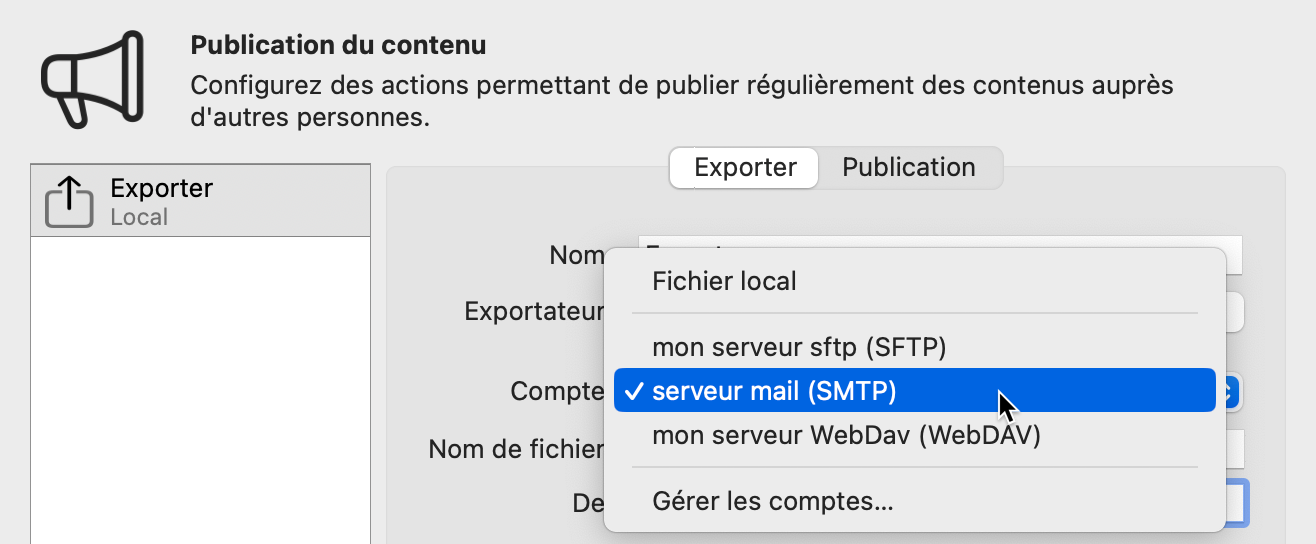Select the Exporter Local sidebar entry
The image size is (1316, 544).
point(200,201)
